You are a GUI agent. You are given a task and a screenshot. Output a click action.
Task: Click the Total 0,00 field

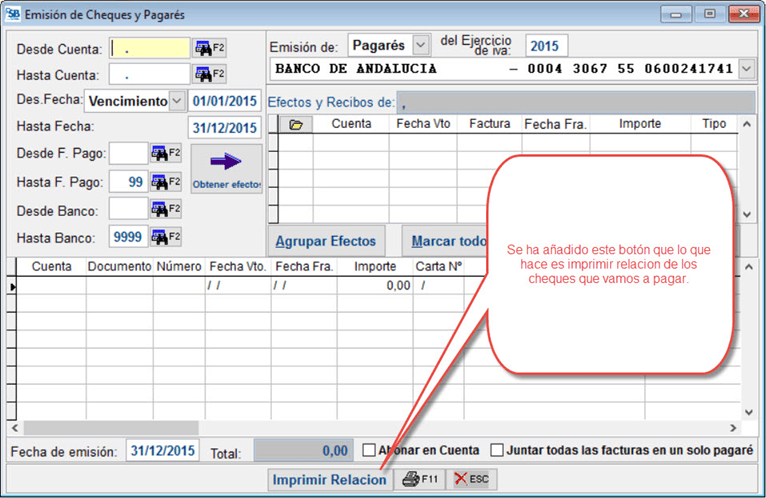tap(303, 450)
